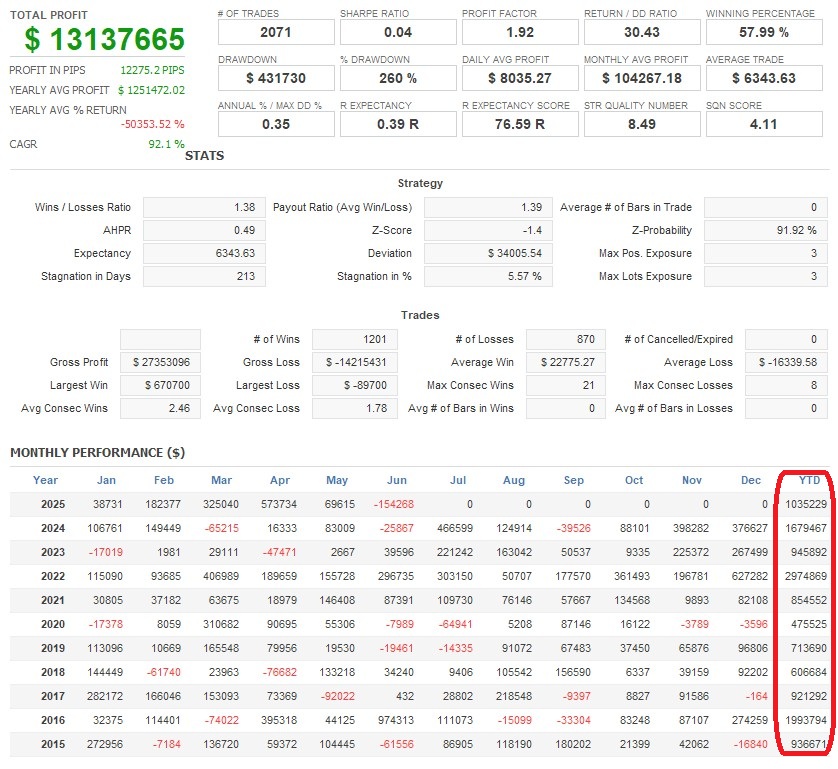Click 2024 YTD total 1679467
The image size is (838, 769).
(x=806, y=528)
